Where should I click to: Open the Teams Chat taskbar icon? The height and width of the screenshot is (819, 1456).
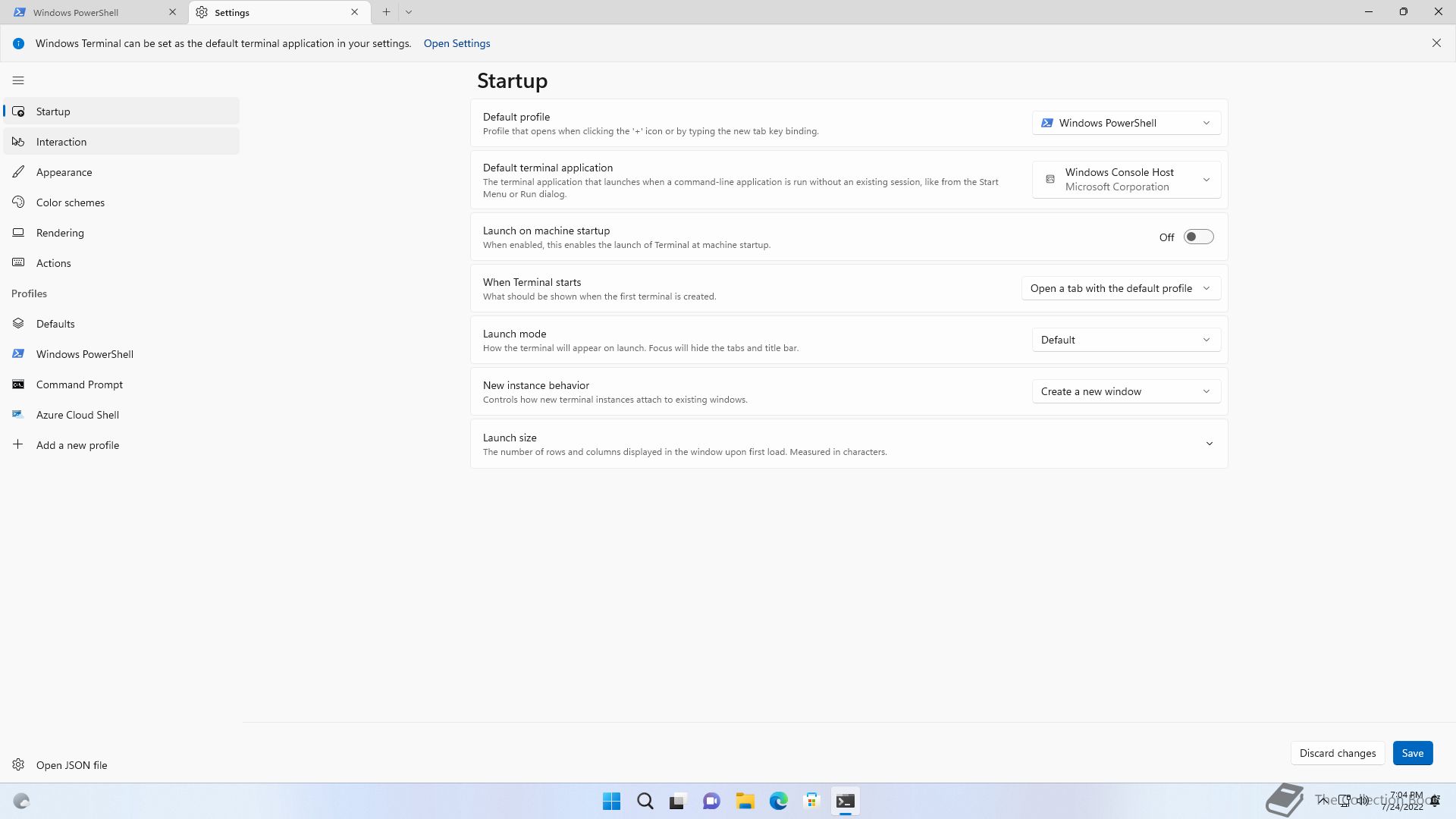[x=711, y=801]
